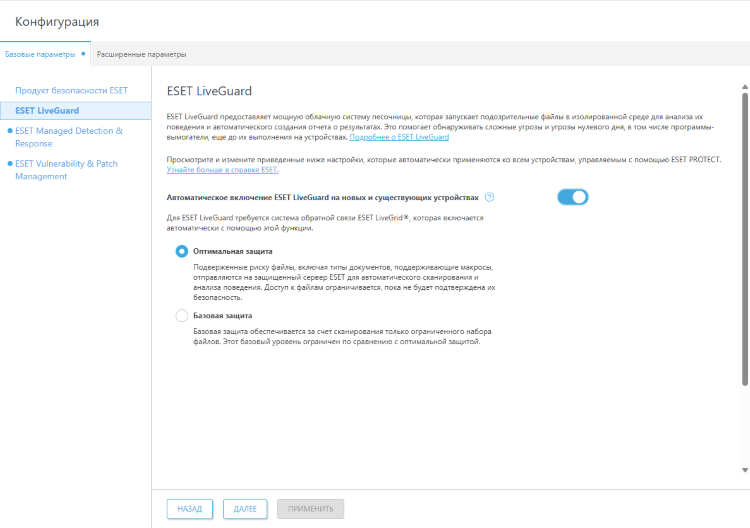750x528 pixels.
Task: Select the Оптимальная защита radio option
Action: click(x=181, y=251)
